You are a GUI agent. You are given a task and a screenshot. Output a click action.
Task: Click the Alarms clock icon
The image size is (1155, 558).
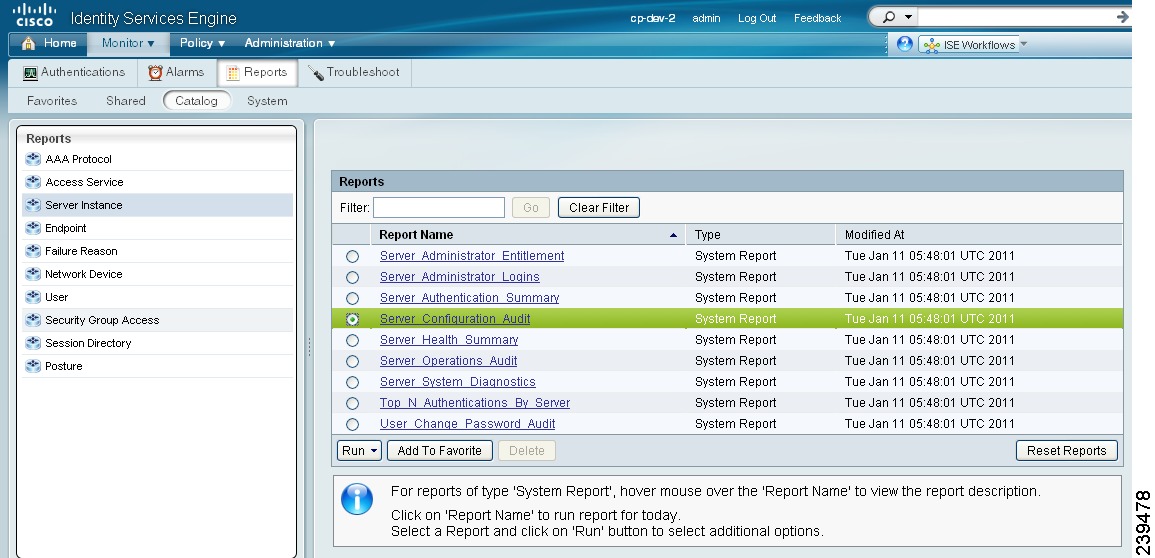(155, 72)
